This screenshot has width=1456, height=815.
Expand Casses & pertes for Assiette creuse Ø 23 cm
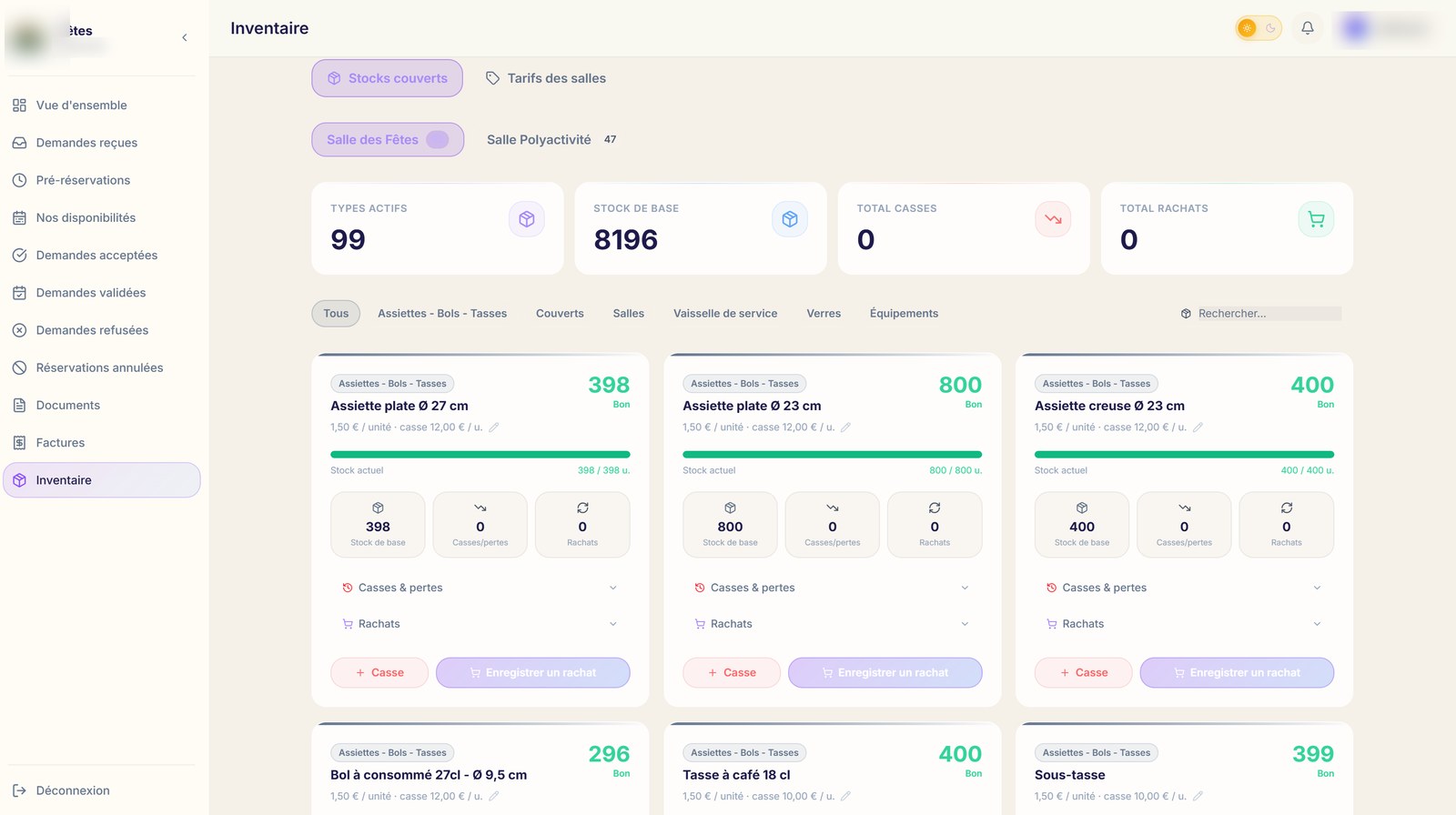click(x=1184, y=588)
